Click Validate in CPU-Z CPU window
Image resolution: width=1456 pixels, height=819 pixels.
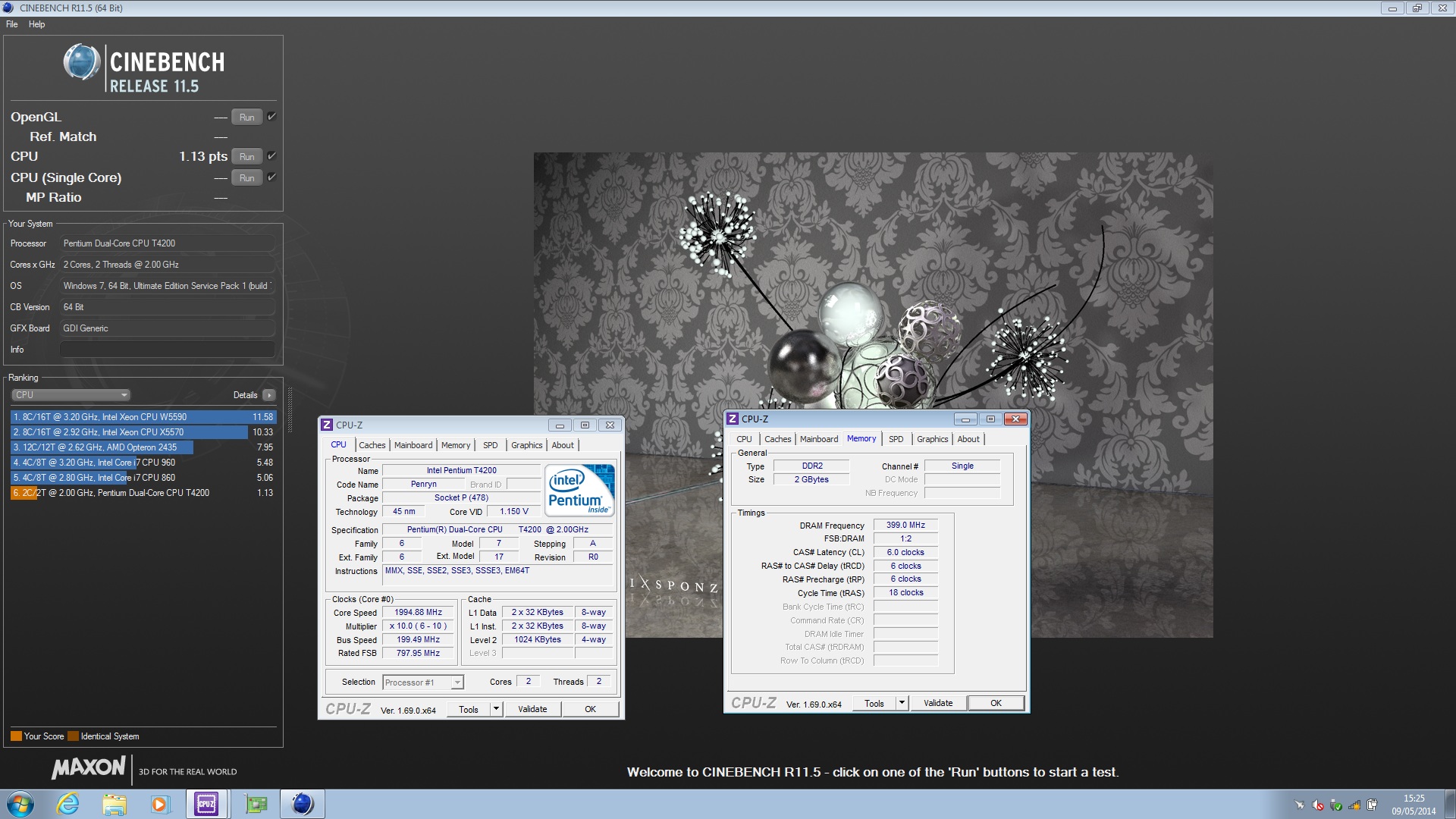532,709
